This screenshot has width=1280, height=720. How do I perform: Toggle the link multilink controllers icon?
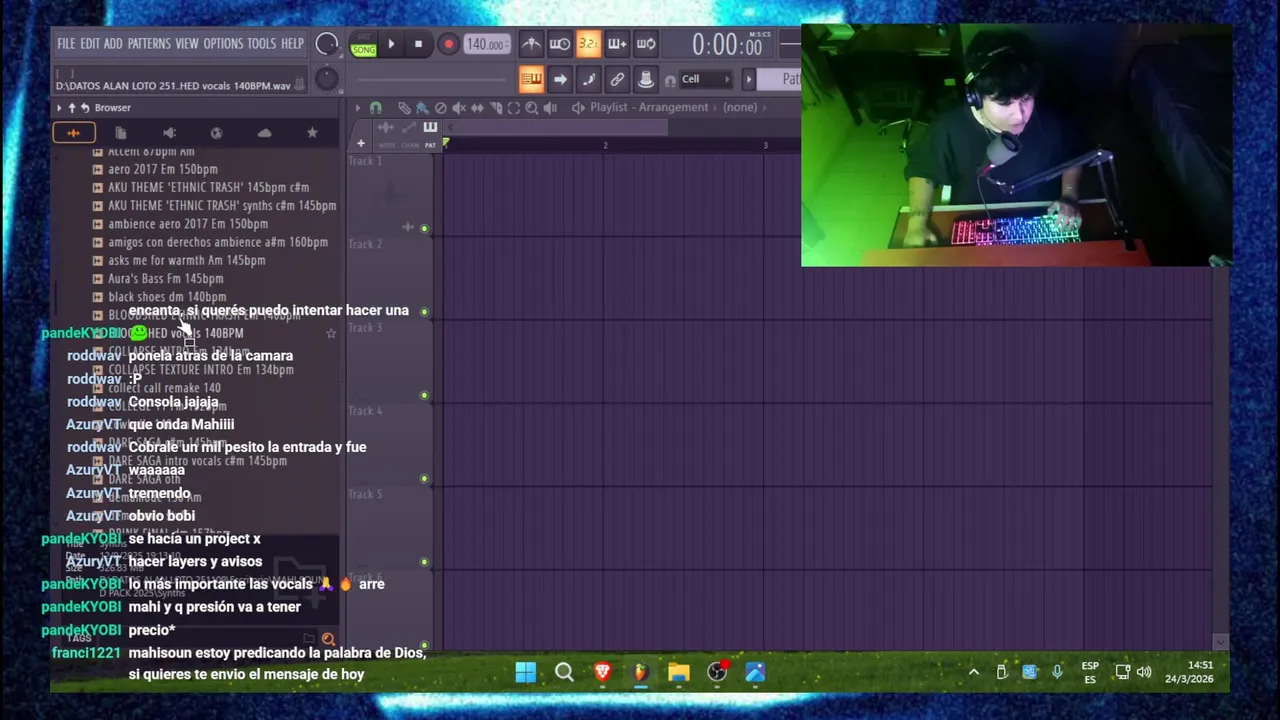point(617,79)
